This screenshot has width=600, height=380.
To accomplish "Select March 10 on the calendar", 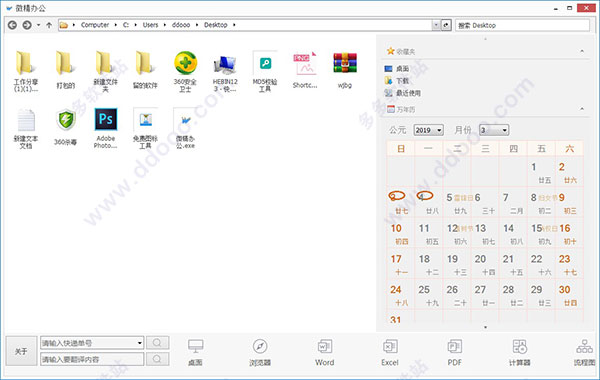I will tap(401, 234).
